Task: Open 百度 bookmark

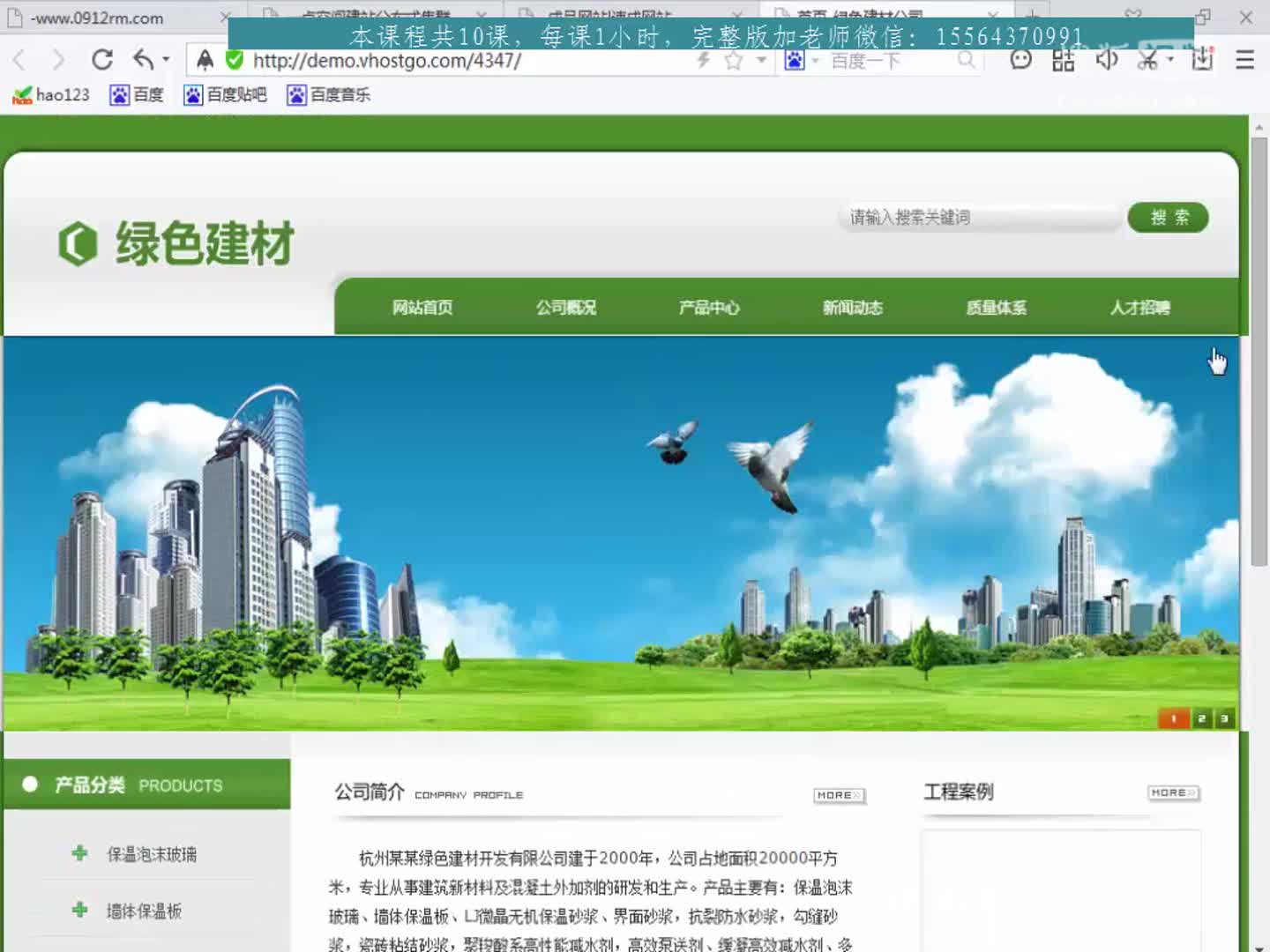Action: (x=137, y=94)
